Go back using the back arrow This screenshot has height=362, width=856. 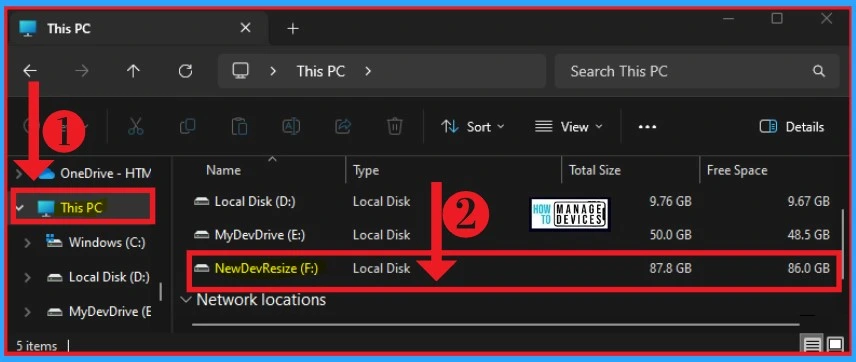(x=30, y=71)
